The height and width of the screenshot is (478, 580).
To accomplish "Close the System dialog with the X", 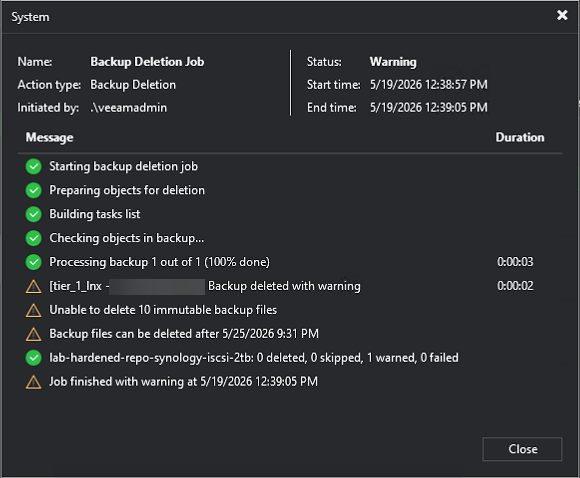I will pos(562,15).
